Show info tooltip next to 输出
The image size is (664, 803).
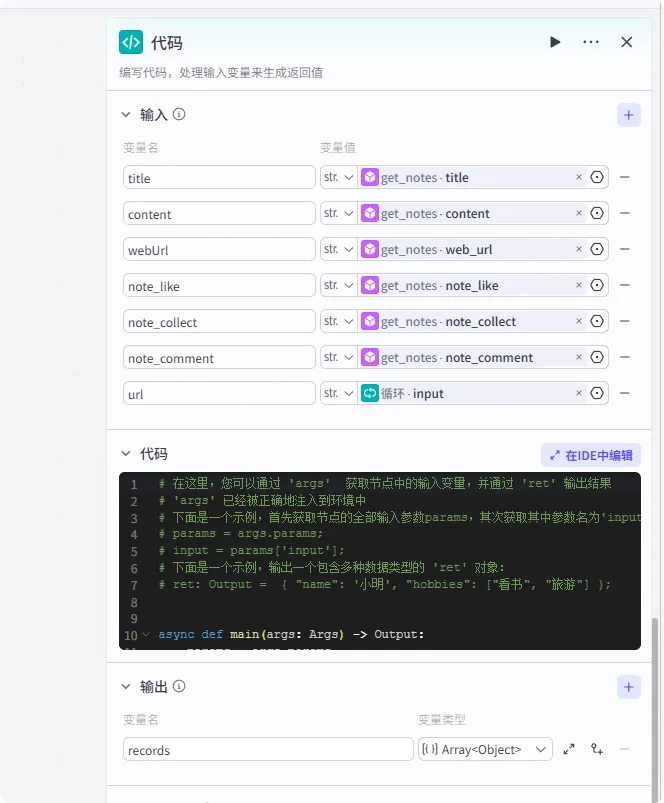coord(179,686)
